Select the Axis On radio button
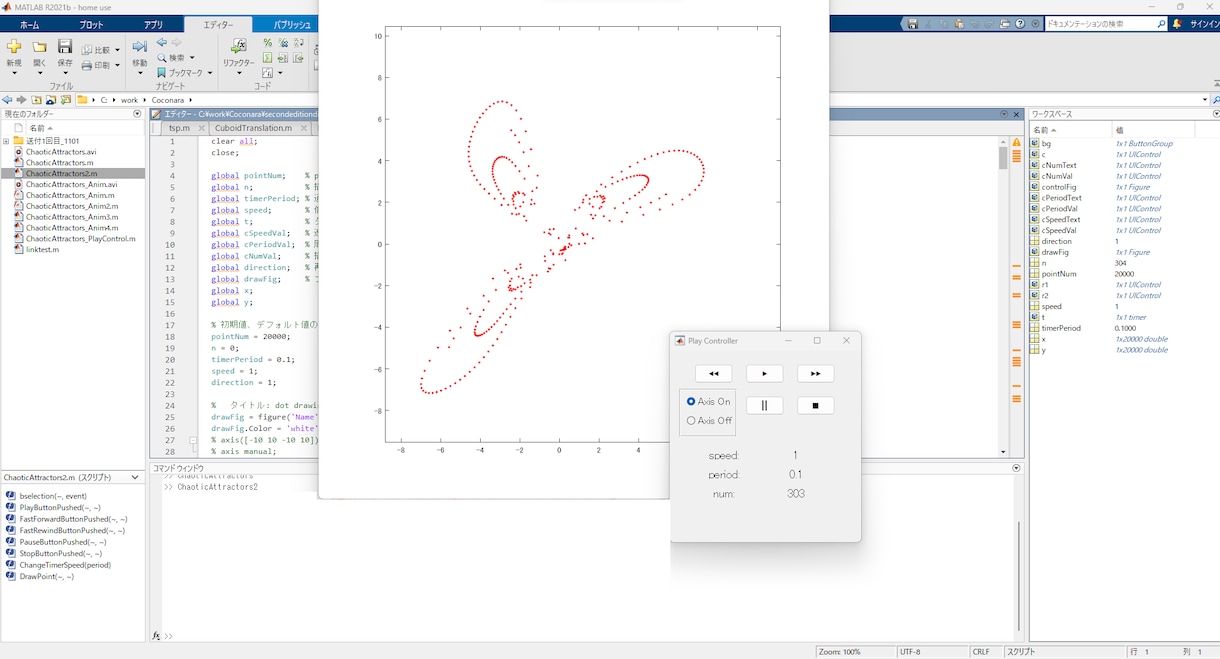 [691, 401]
